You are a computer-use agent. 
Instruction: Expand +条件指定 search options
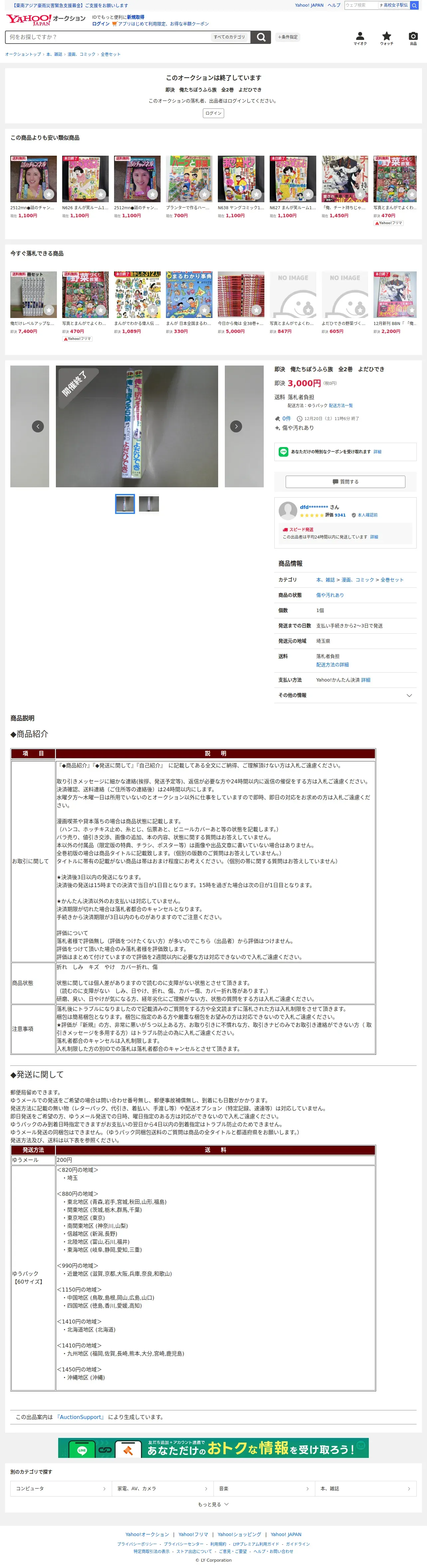click(x=288, y=37)
